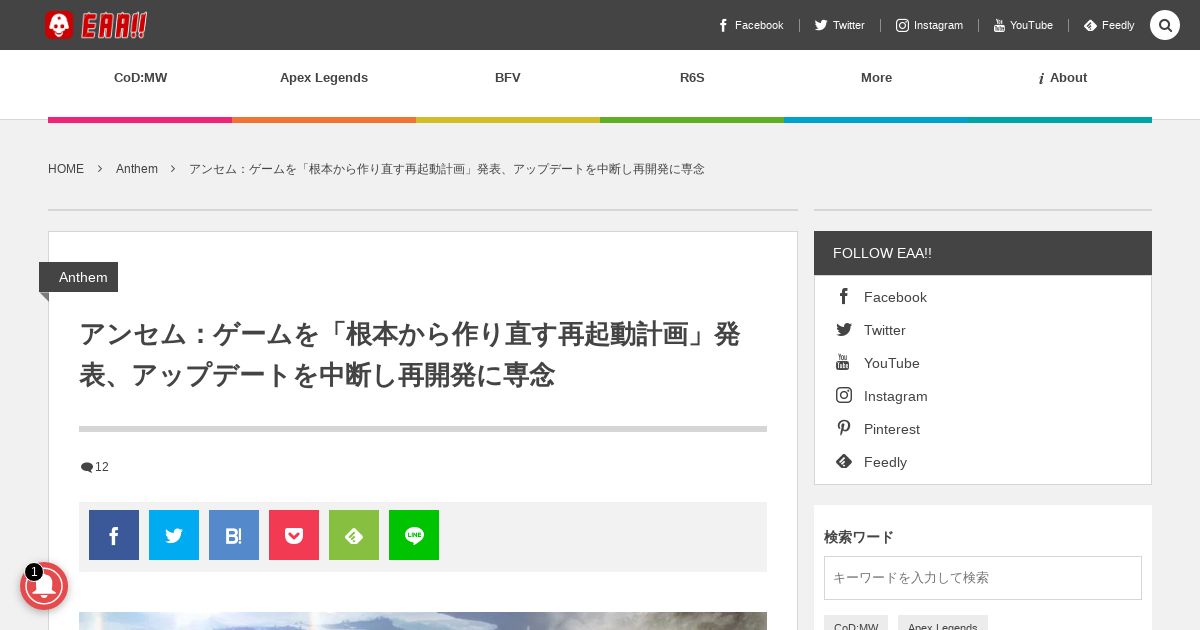Viewport: 1200px width, 630px height.
Task: Select the R6S menu item
Action: pyautogui.click(x=692, y=78)
